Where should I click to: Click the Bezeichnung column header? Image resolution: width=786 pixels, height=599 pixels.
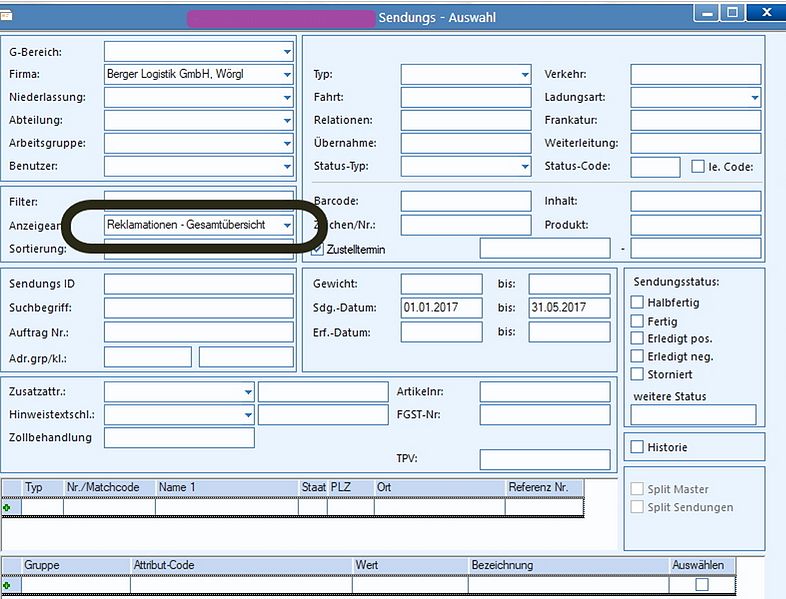pos(568,565)
